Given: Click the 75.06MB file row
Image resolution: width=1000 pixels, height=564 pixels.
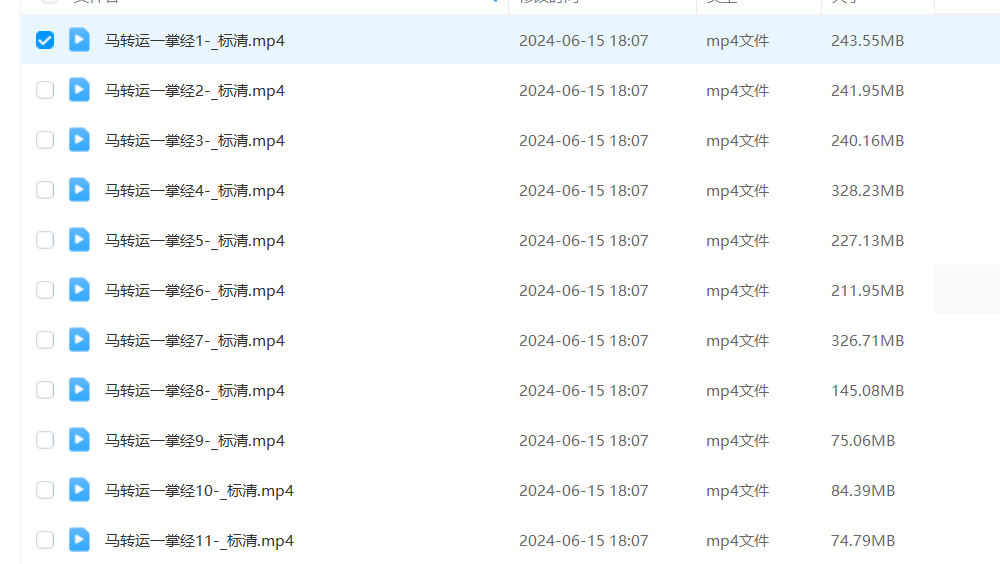Looking at the screenshot, I should pos(510,440).
